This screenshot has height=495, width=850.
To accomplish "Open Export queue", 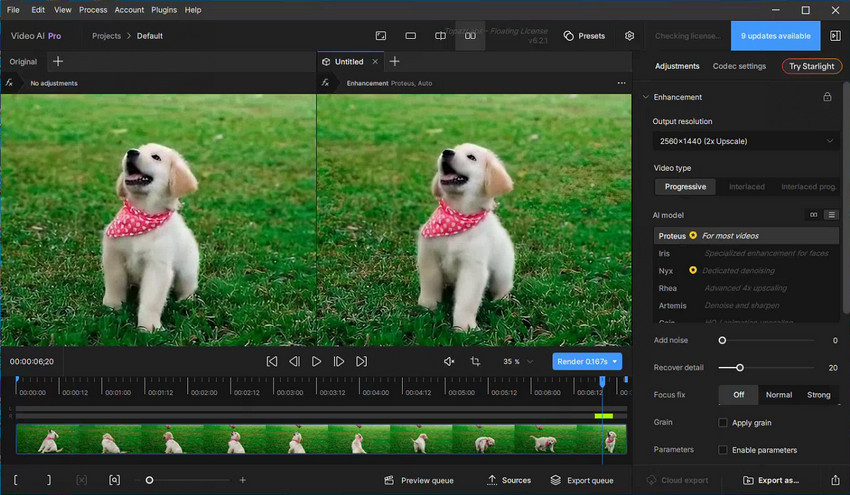I will 582,480.
